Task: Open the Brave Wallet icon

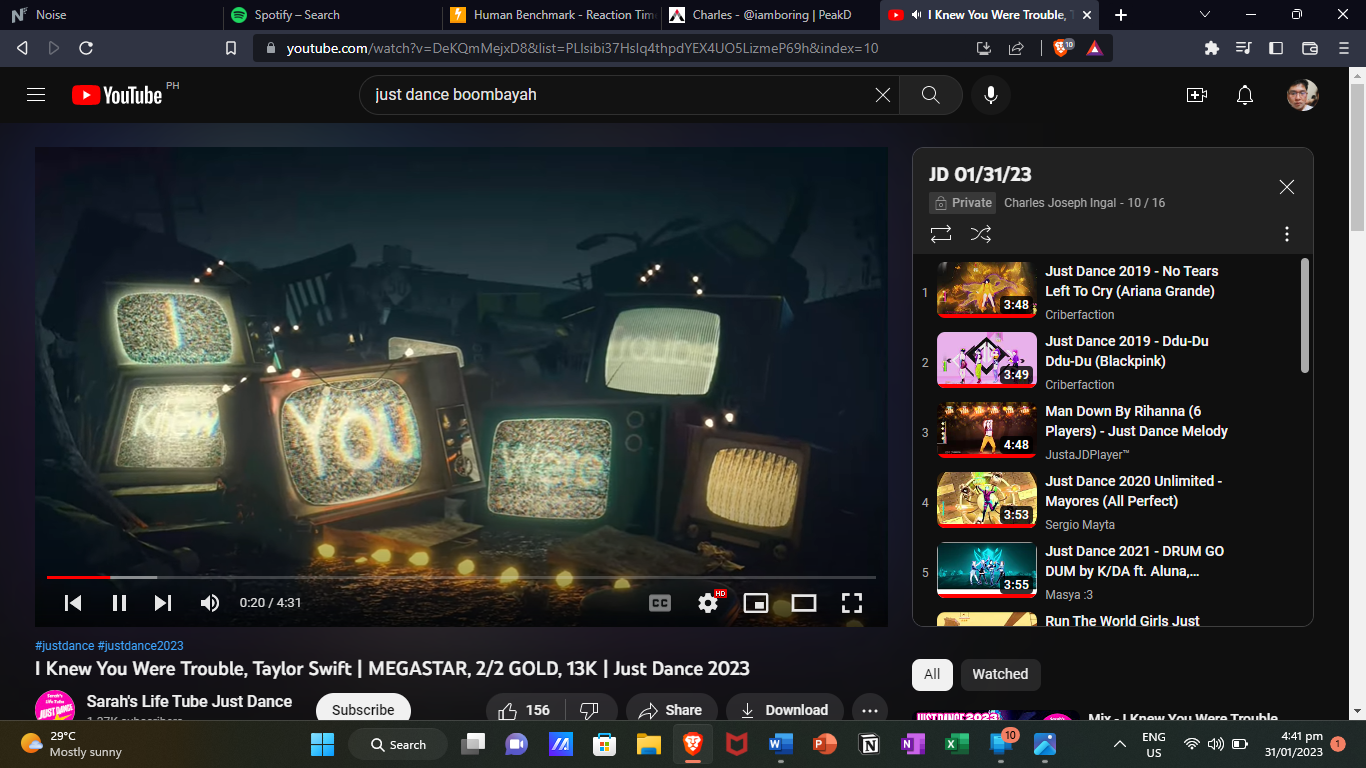Action: click(x=1310, y=48)
